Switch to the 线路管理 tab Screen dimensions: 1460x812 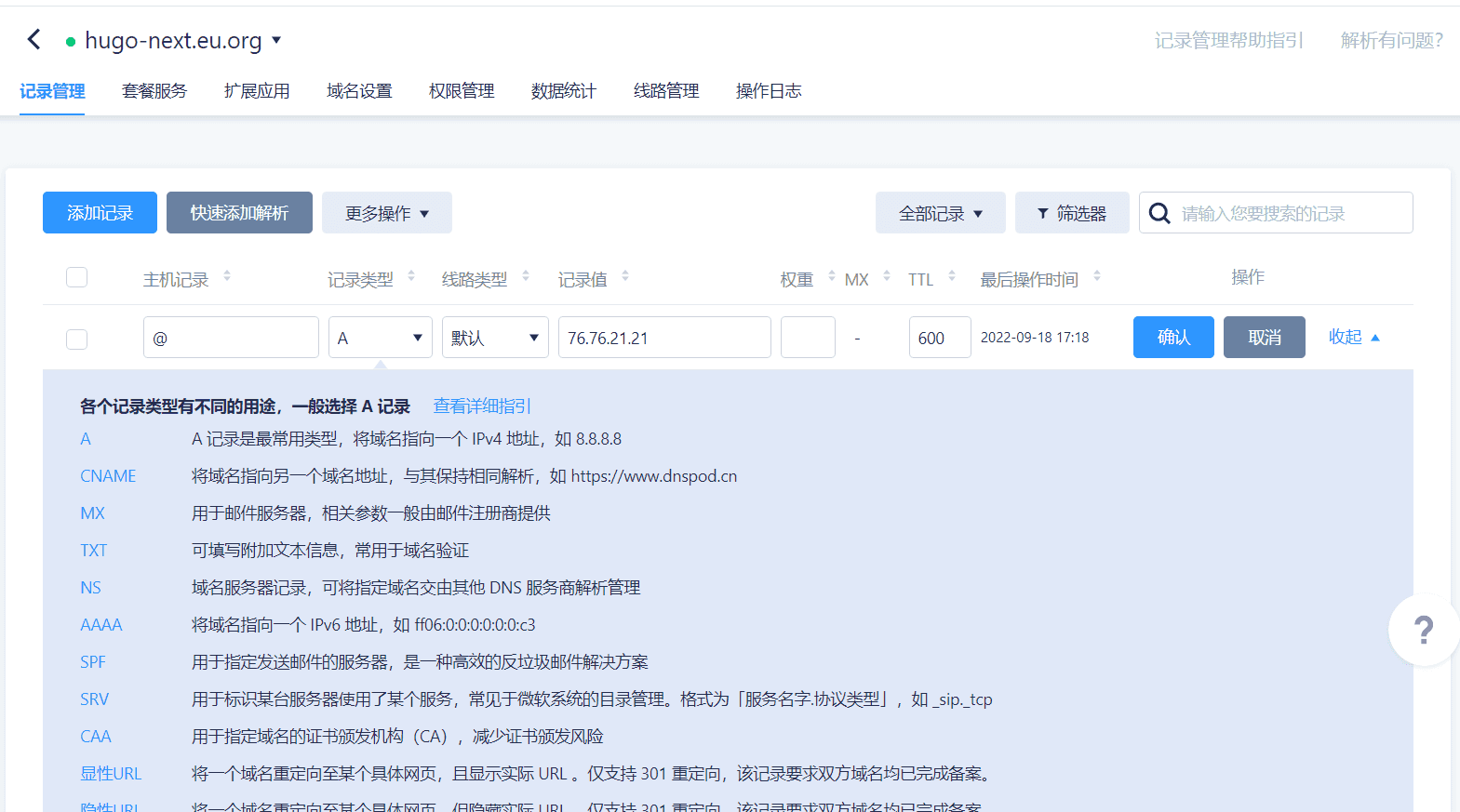[x=666, y=91]
